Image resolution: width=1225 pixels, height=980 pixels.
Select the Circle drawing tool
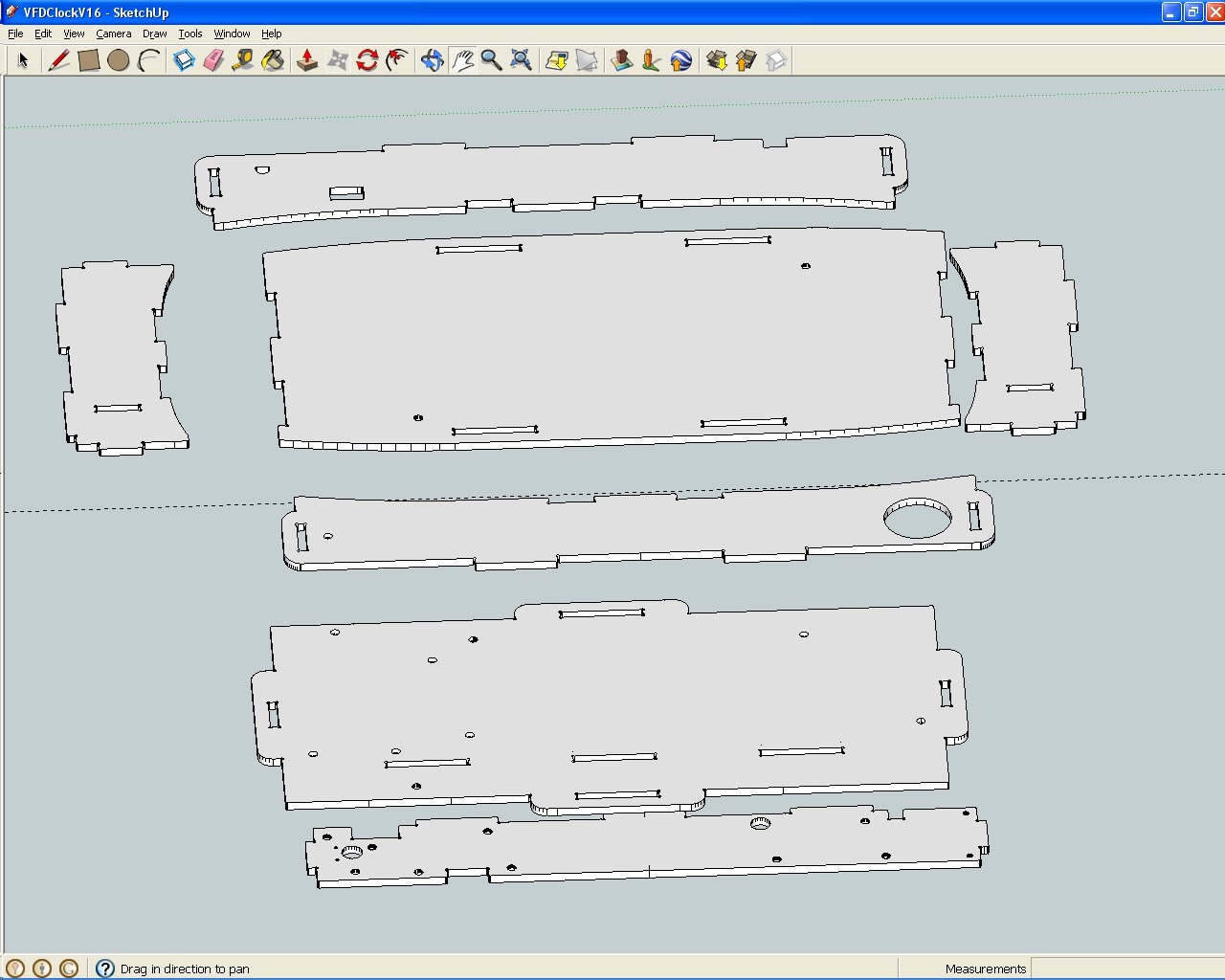click(x=119, y=60)
